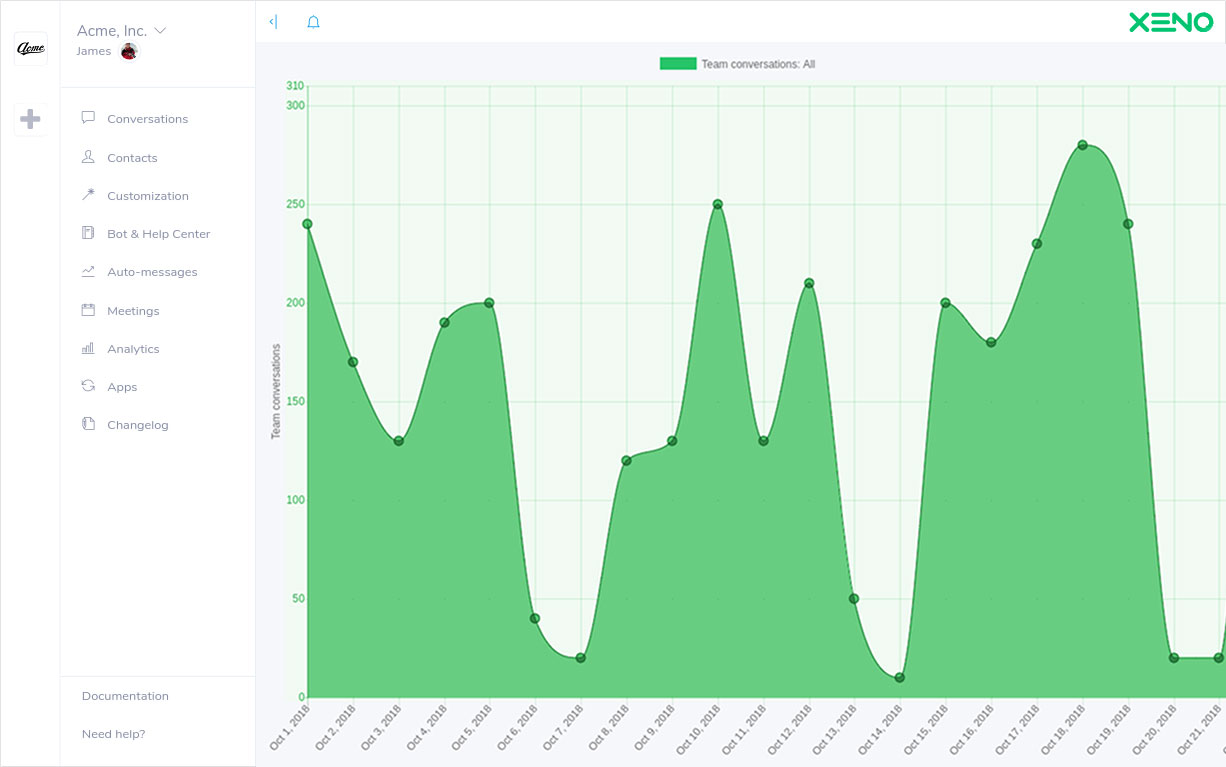Image resolution: width=1226 pixels, height=767 pixels.
Task: Click the Analytics bar chart icon
Action: [x=88, y=348]
